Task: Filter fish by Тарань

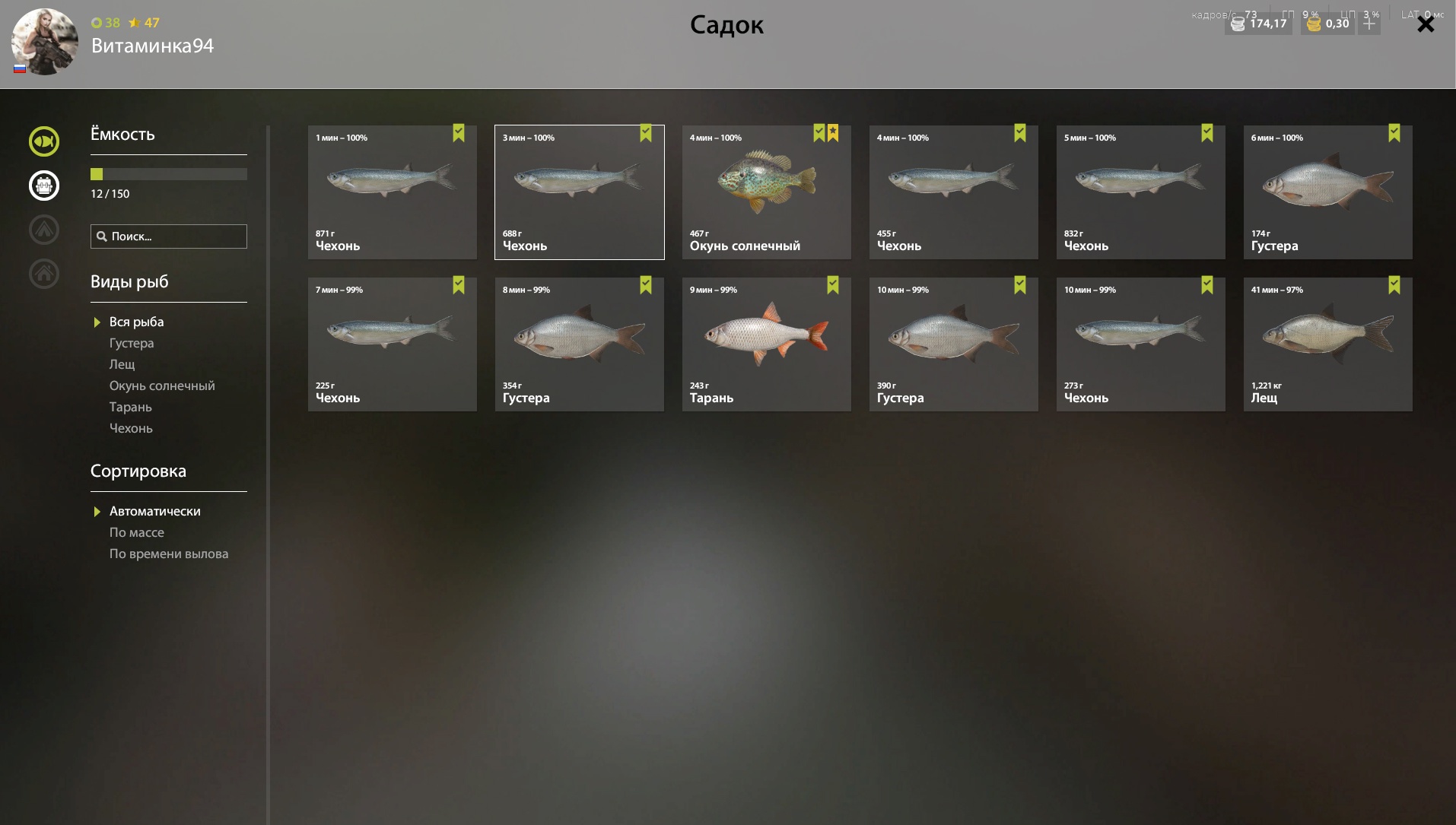Action: point(131,407)
